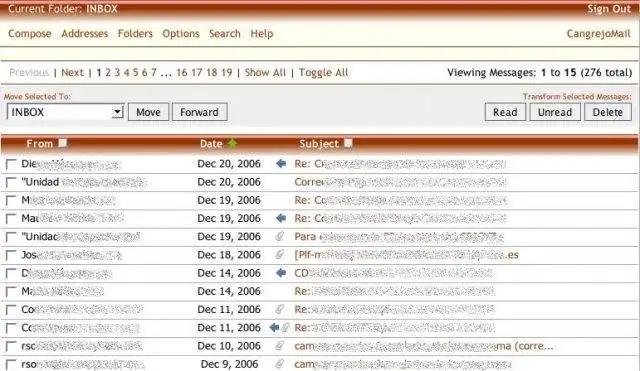
Task: Click the green Date sort arrow
Action: pyautogui.click(x=232, y=143)
